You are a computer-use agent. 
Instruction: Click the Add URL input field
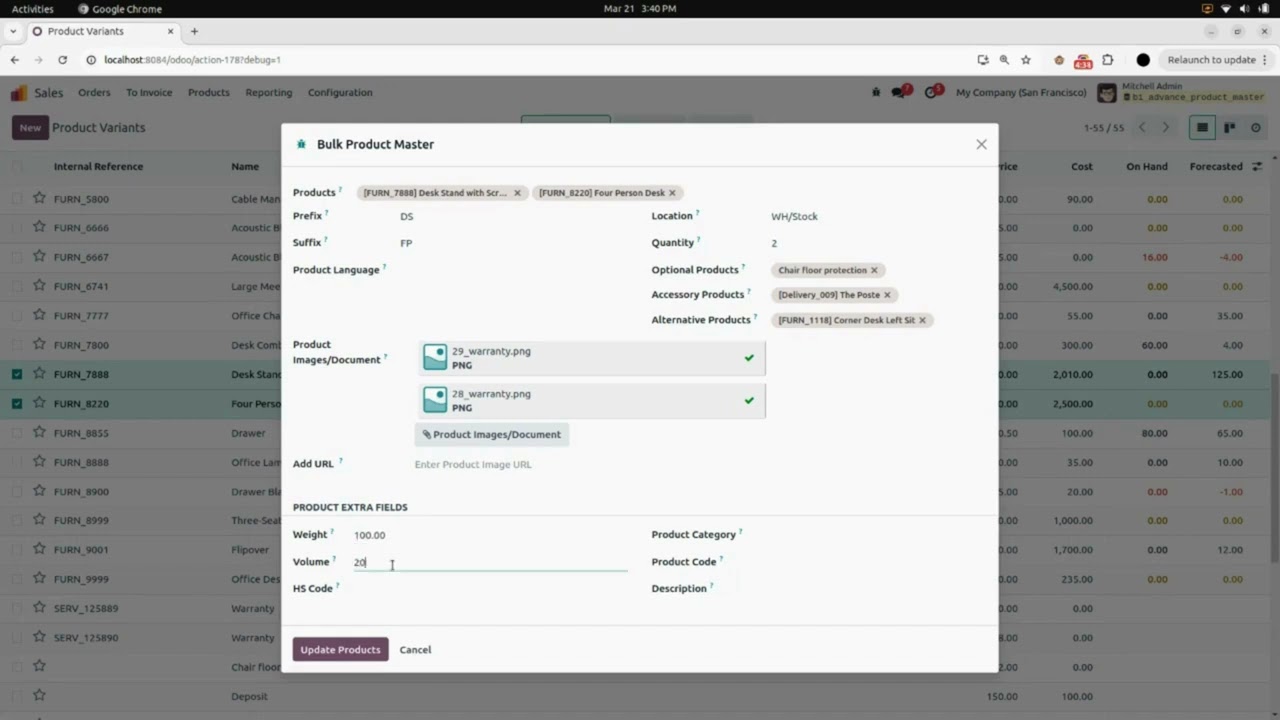click(x=590, y=464)
